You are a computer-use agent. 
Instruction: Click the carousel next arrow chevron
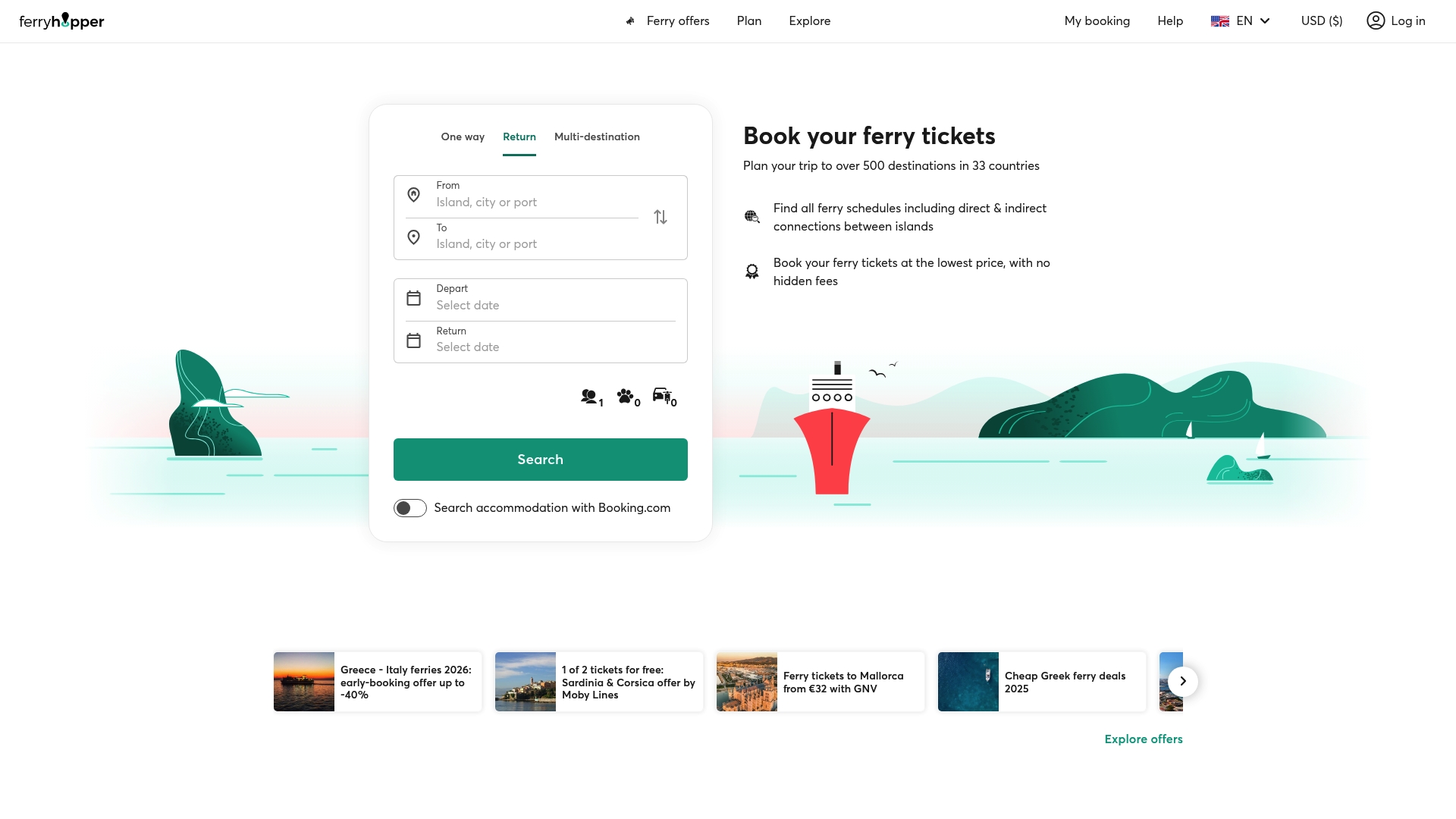pos(1181,681)
